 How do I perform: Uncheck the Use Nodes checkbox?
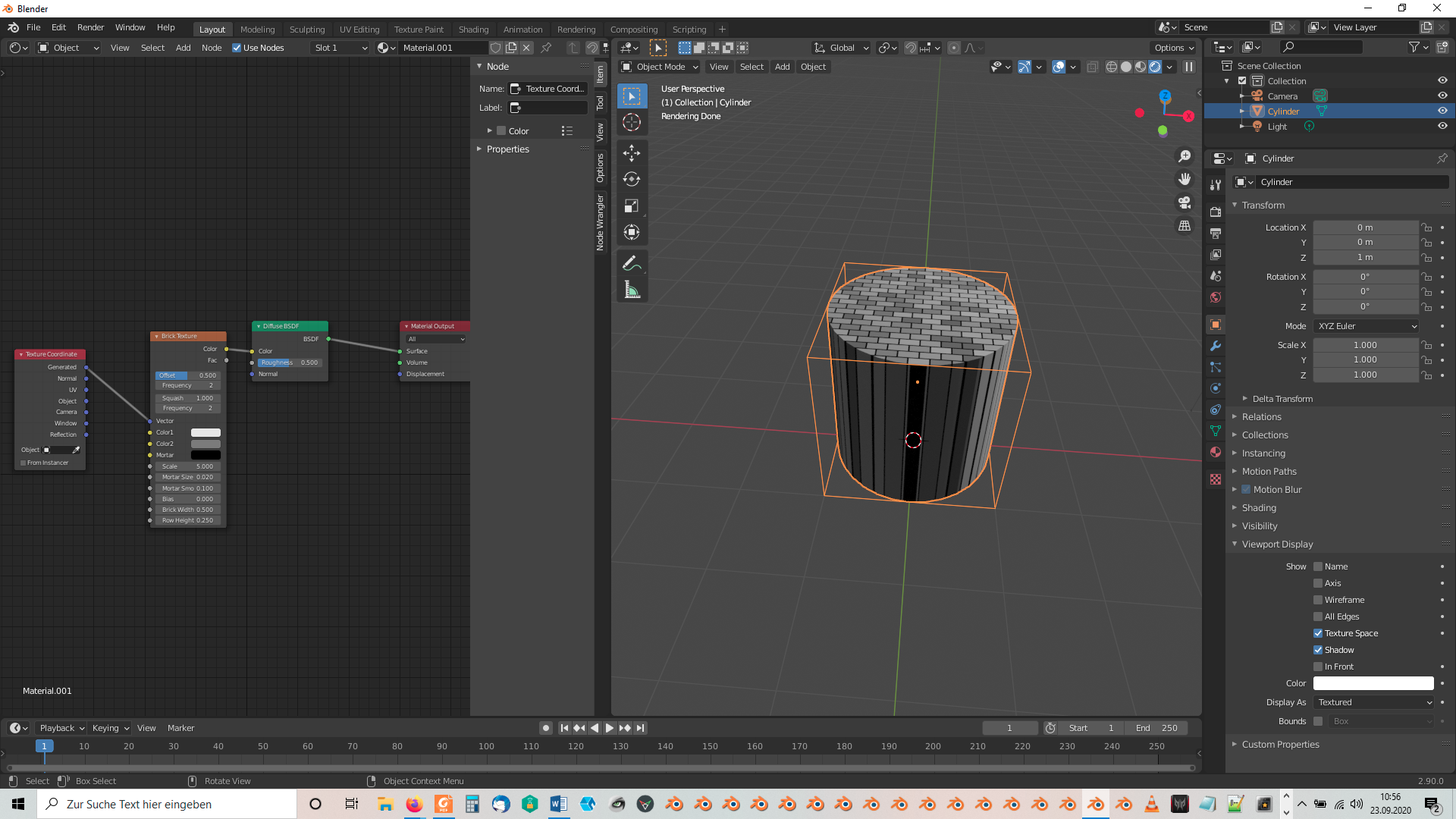click(237, 48)
